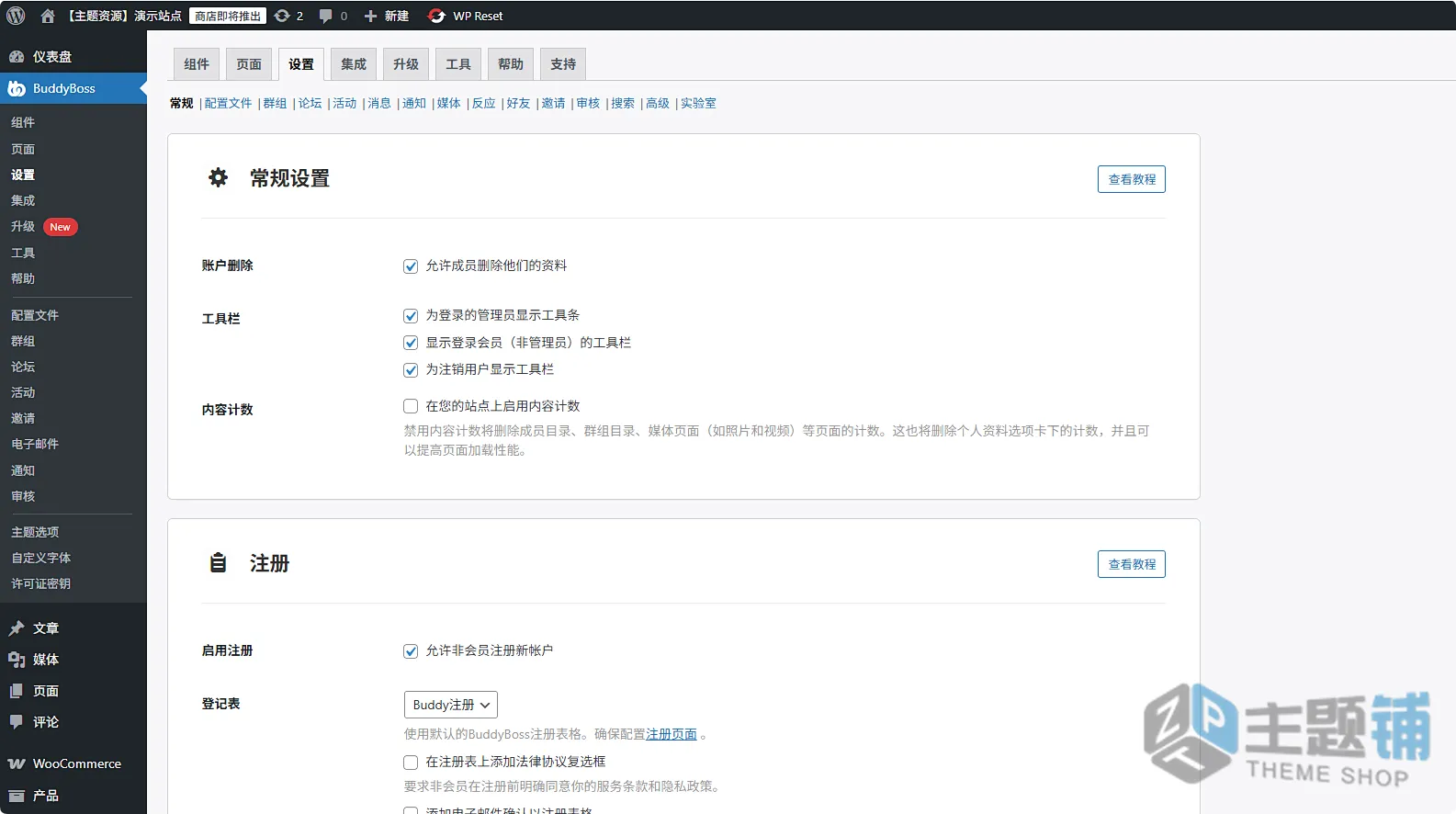This screenshot has height=814, width=1456.
Task: Click the 仪表盘 dashboard icon
Action: point(17,56)
